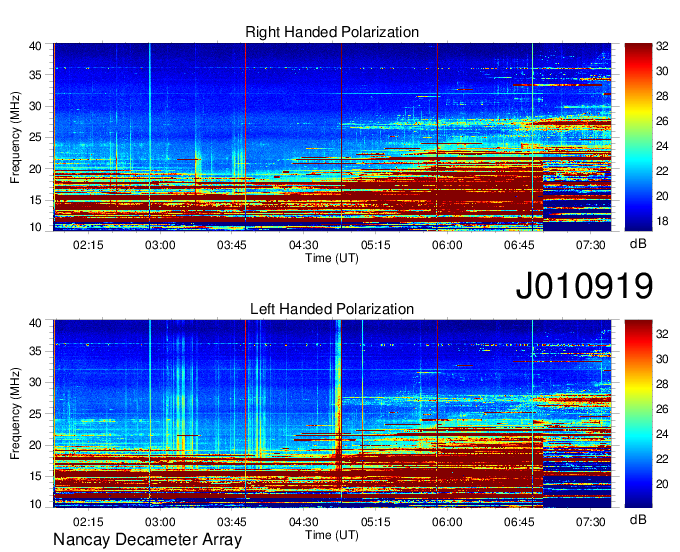
Task: Click the top plot's Time (UT) axis label
Action: pos(332,258)
